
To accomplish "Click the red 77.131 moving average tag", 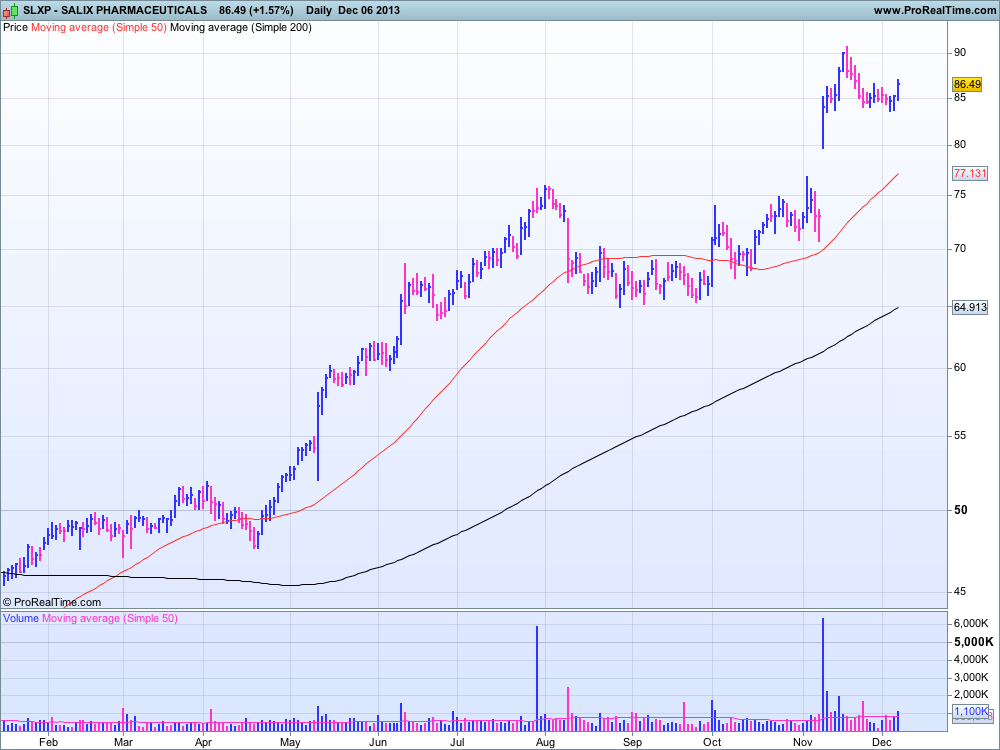I will click(969, 173).
